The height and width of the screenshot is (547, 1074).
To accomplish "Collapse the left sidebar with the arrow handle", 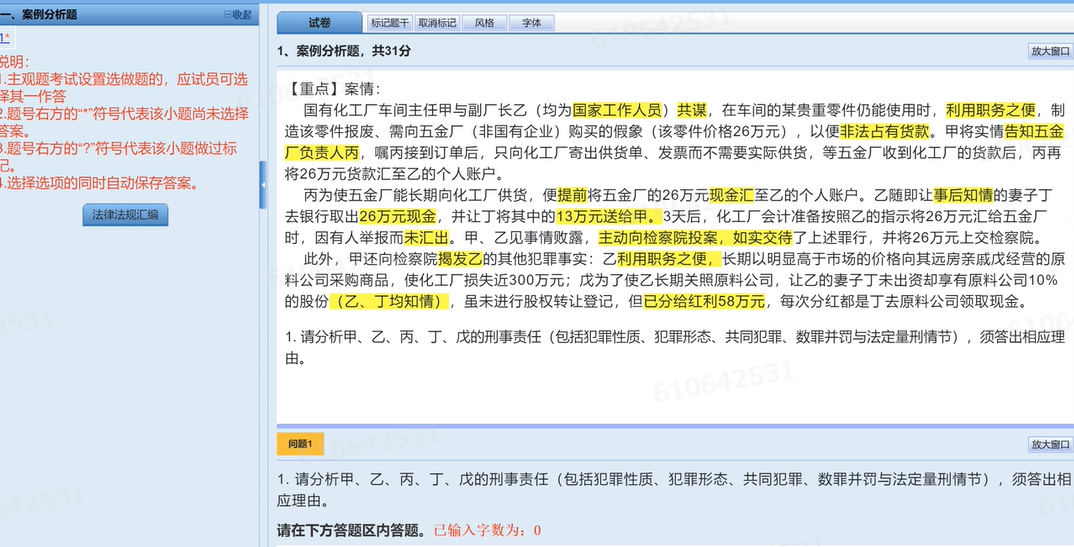I will 263,186.
